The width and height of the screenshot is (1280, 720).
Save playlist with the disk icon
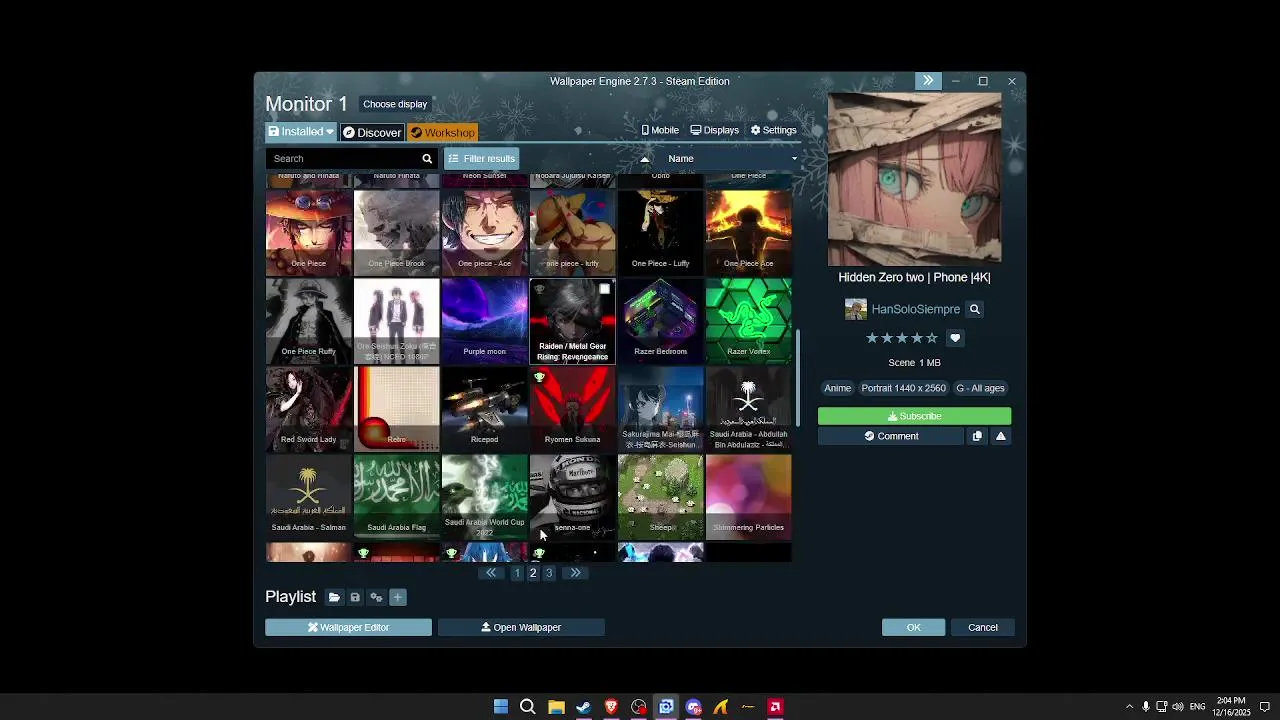point(355,597)
